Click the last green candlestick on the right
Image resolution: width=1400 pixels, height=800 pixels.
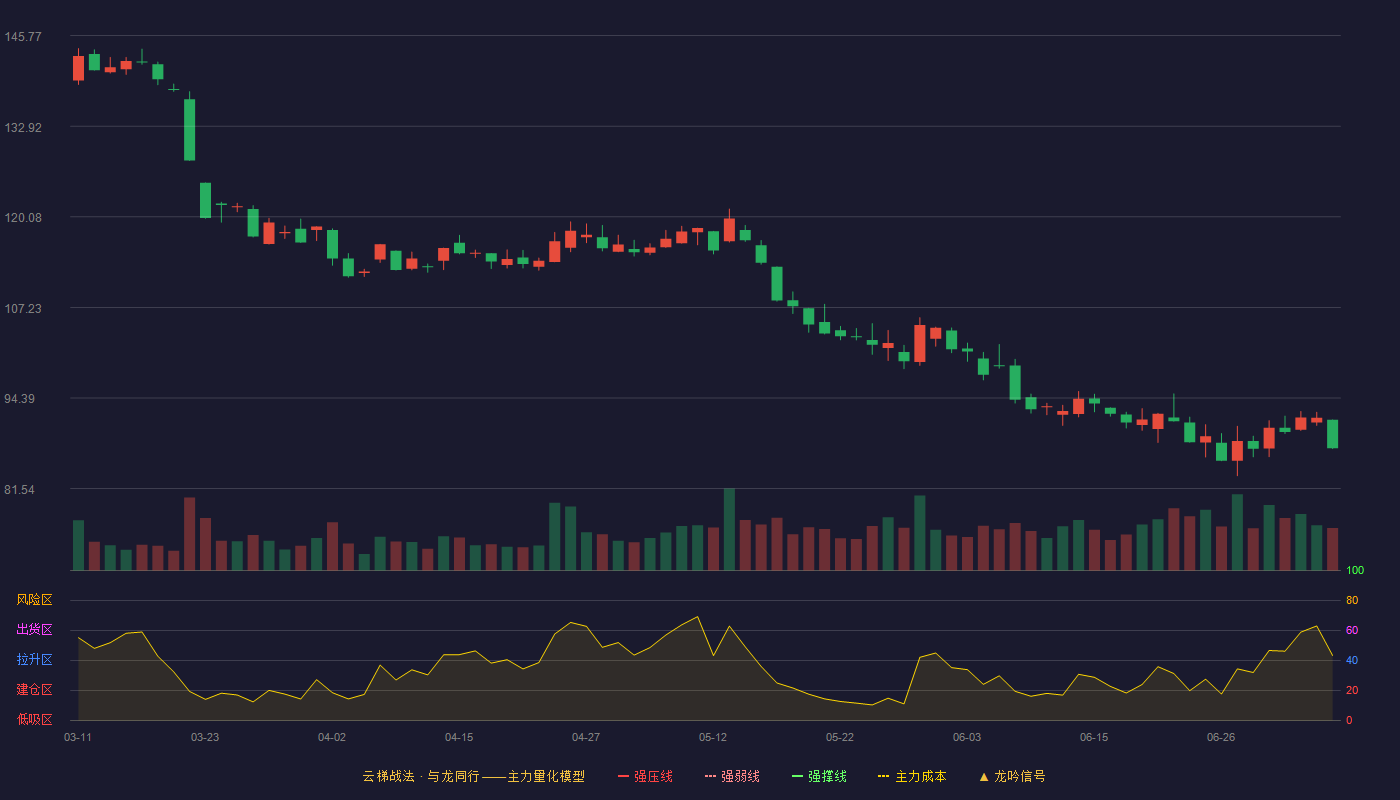1333,434
